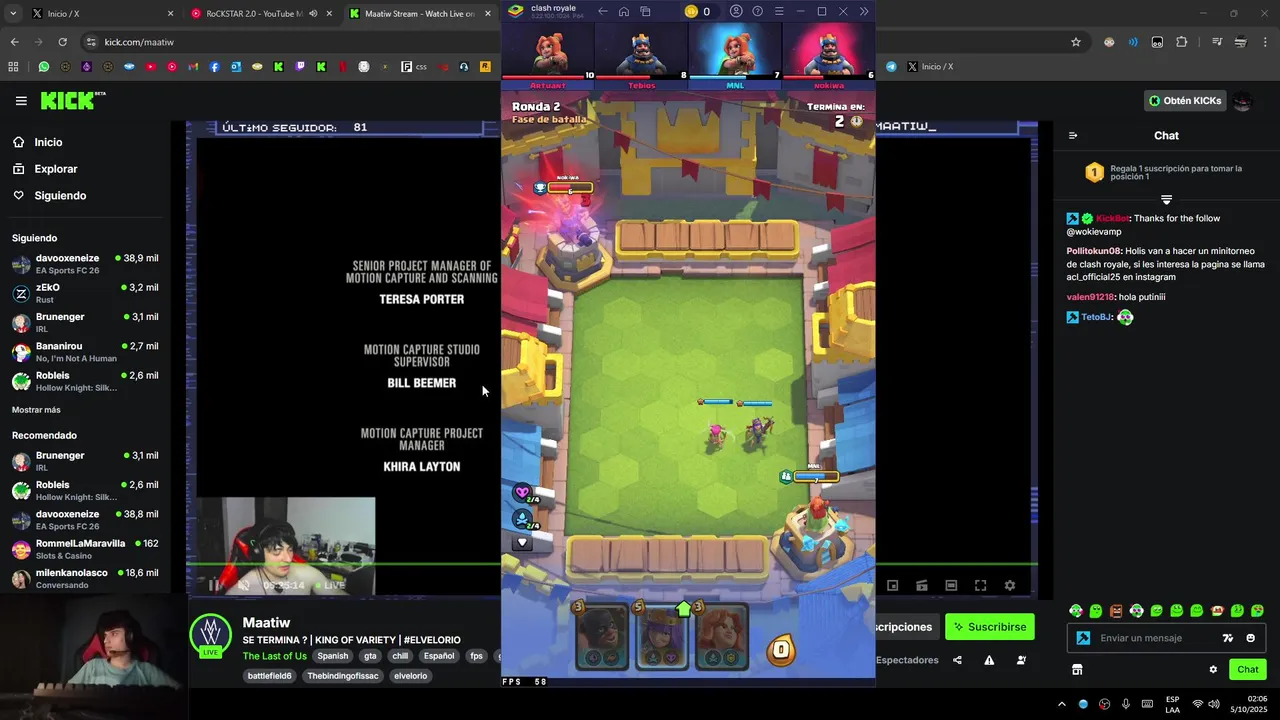Select the middle troop card costing 5
This screenshot has height=720, width=1280.
661,637
